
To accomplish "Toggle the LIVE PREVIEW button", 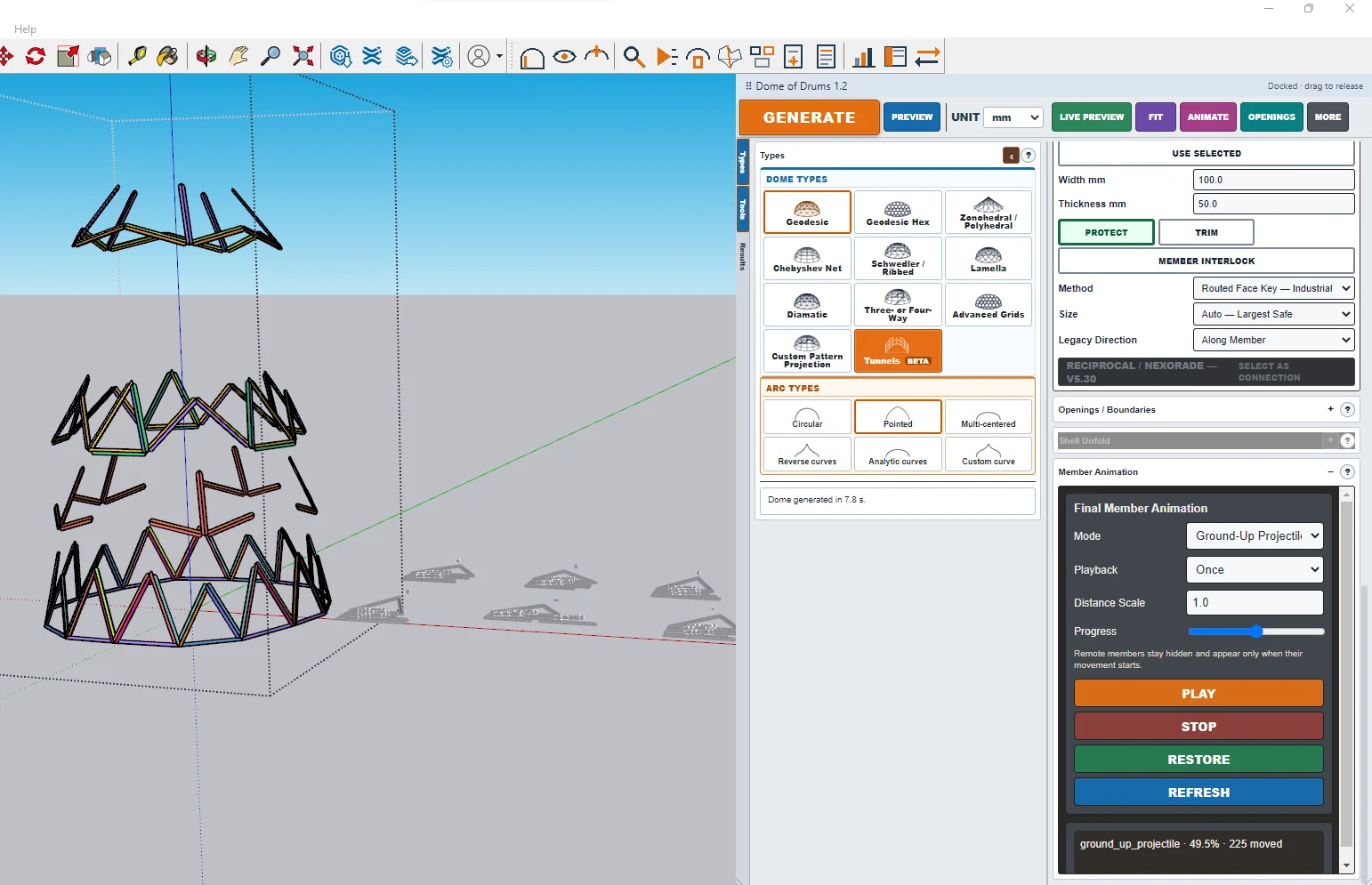I will pyautogui.click(x=1092, y=117).
